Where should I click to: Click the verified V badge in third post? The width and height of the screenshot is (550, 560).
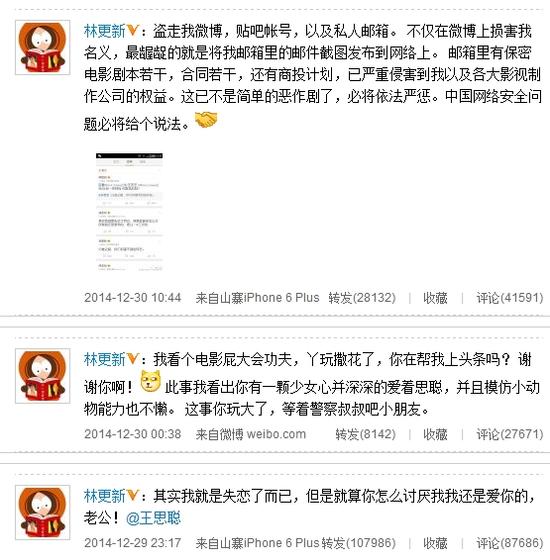[132, 496]
